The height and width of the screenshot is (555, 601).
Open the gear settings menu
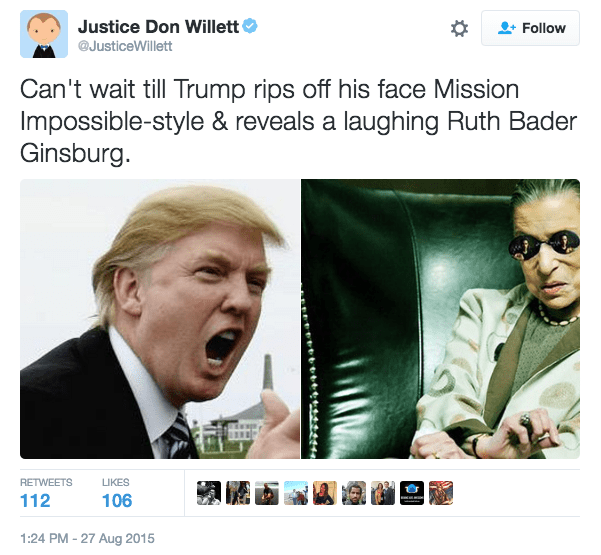coord(459,28)
